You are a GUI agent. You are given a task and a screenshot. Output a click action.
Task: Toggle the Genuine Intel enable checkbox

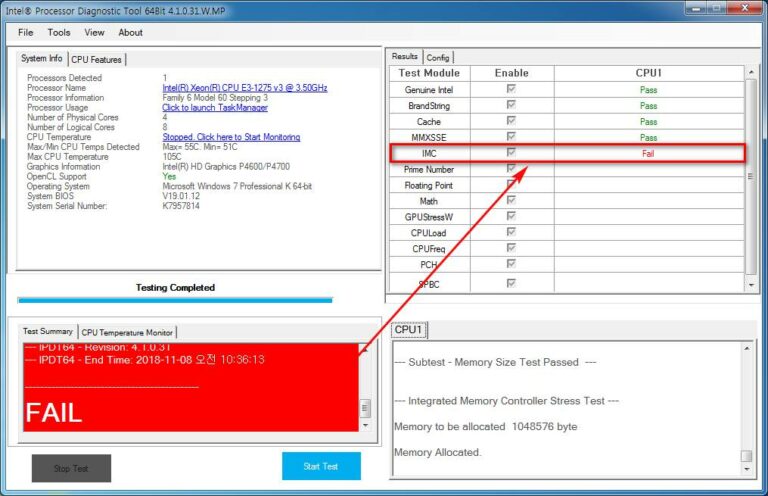[512, 90]
